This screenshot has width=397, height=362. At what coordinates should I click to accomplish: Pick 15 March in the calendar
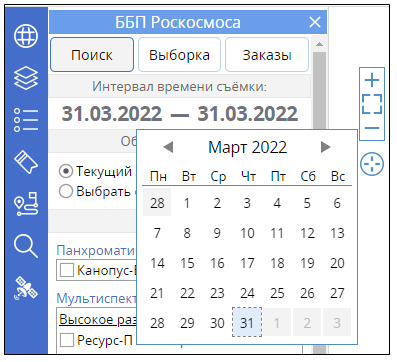[187, 263]
